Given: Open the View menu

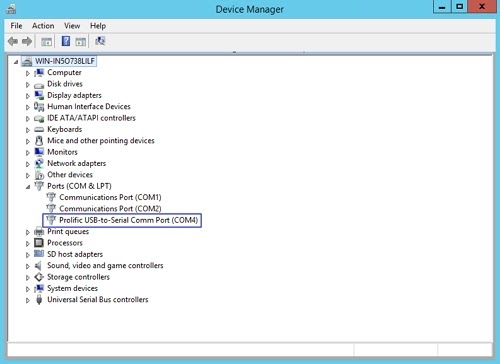Looking at the screenshot, I should coord(72,26).
